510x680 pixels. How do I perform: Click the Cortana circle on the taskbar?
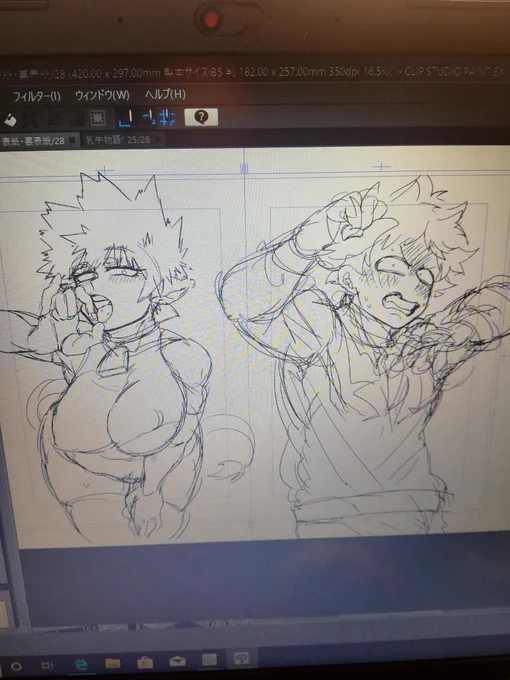[16, 666]
